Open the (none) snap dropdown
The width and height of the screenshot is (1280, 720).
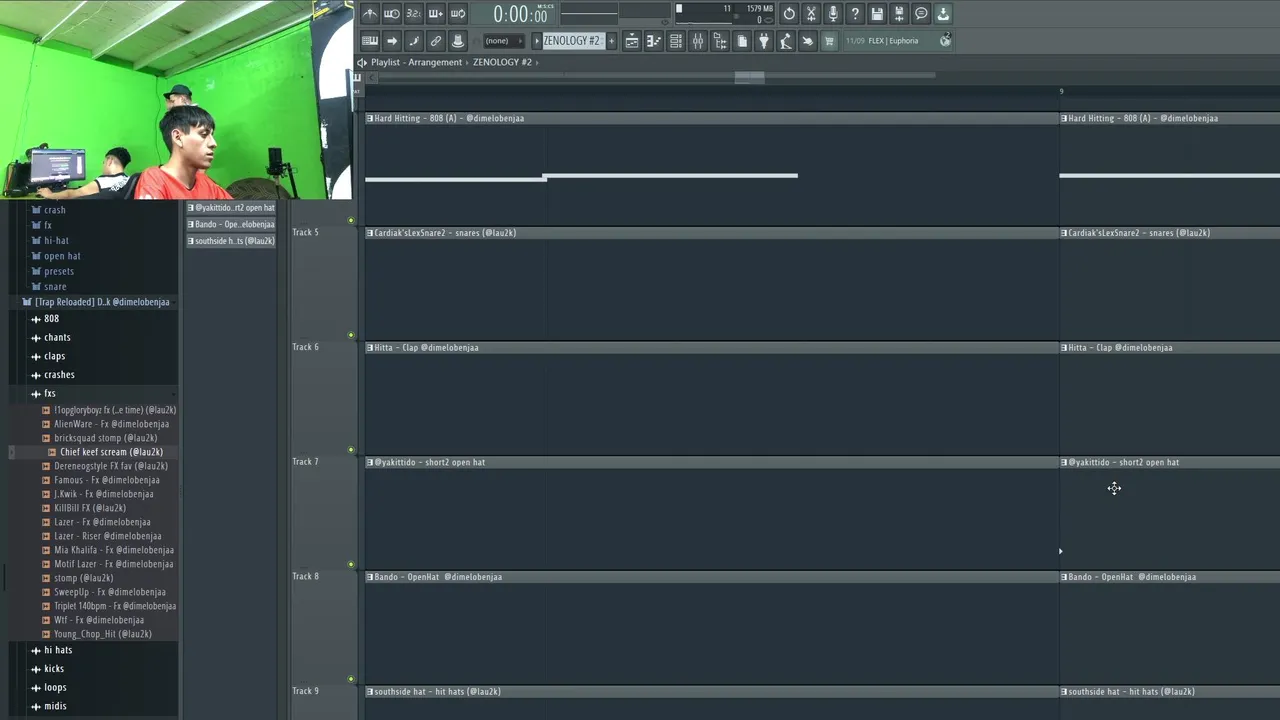(x=504, y=41)
